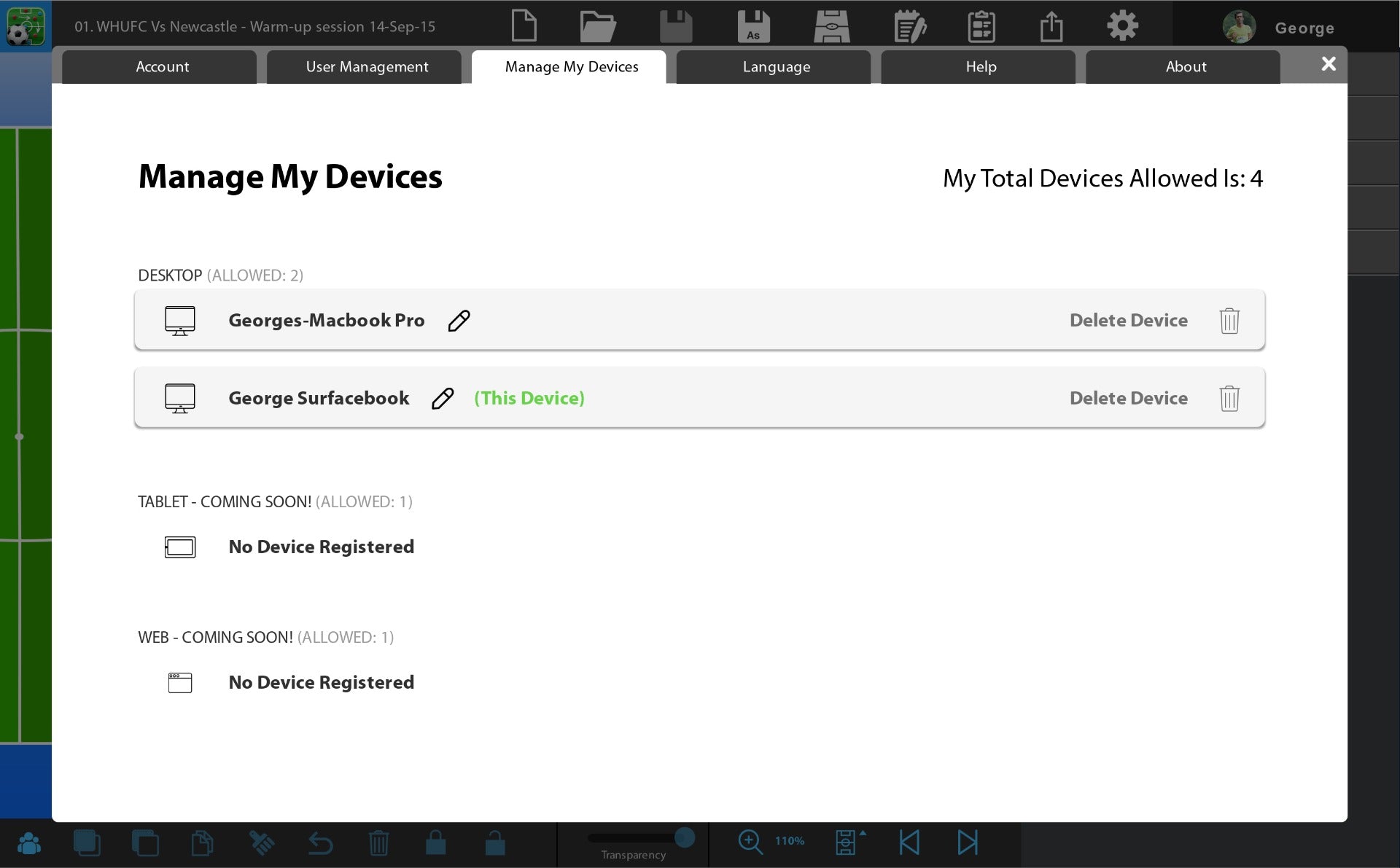Click the zoom magnifier at 110%
Viewport: 1400px width, 868px height.
[x=750, y=842]
